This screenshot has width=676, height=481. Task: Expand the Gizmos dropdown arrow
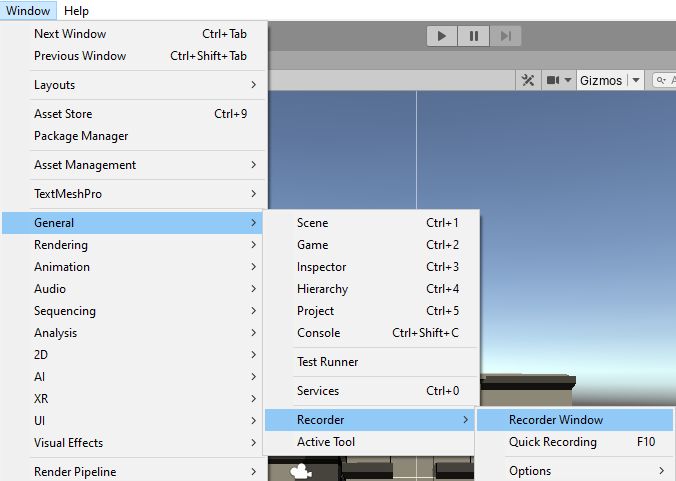click(x=636, y=80)
